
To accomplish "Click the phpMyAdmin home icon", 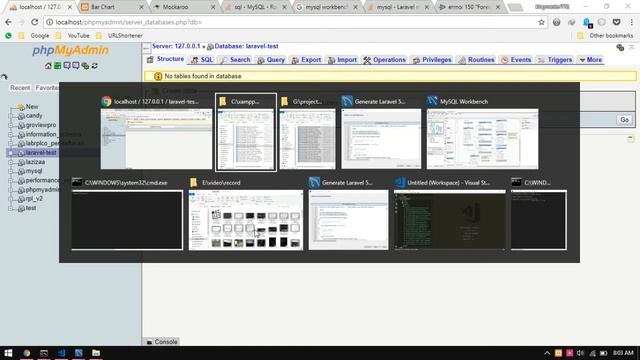I will point(48,66).
